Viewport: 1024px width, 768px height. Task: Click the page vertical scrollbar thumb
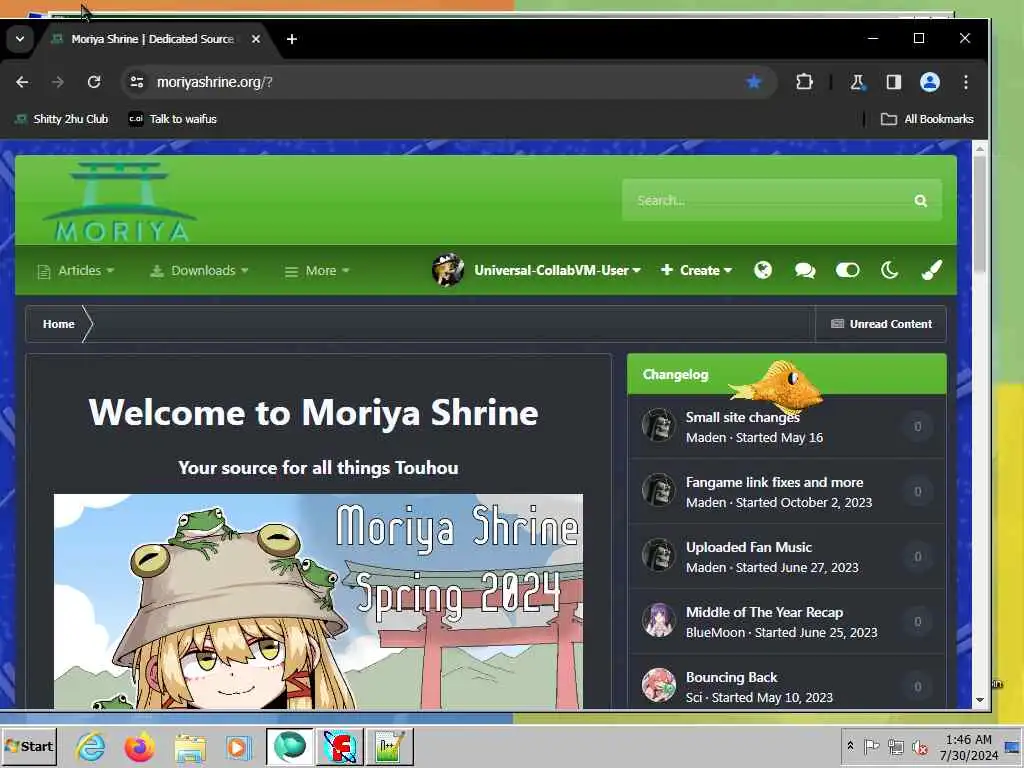point(980,216)
